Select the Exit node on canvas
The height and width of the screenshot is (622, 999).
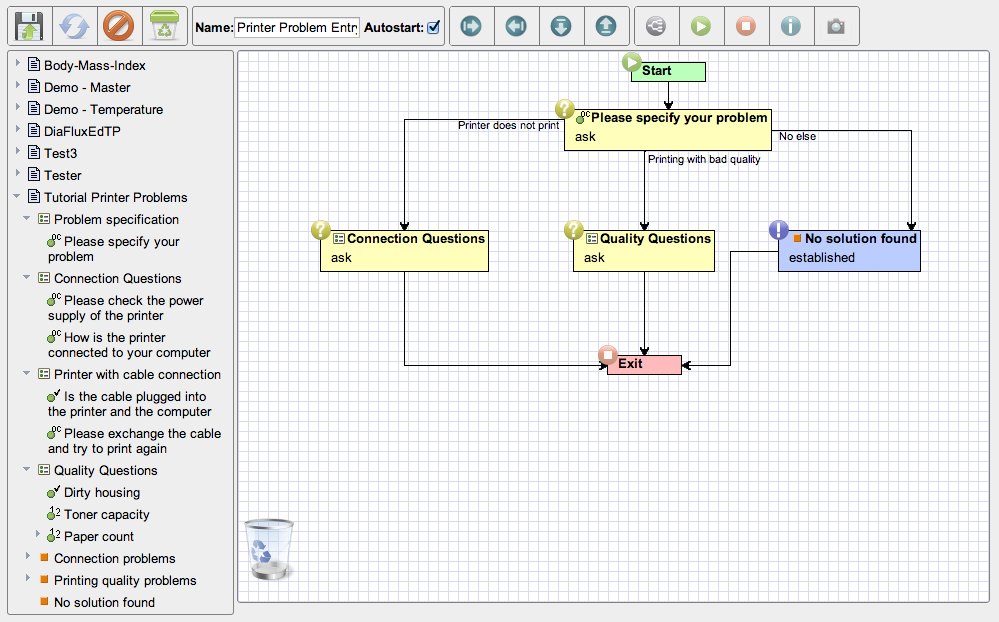click(x=644, y=365)
